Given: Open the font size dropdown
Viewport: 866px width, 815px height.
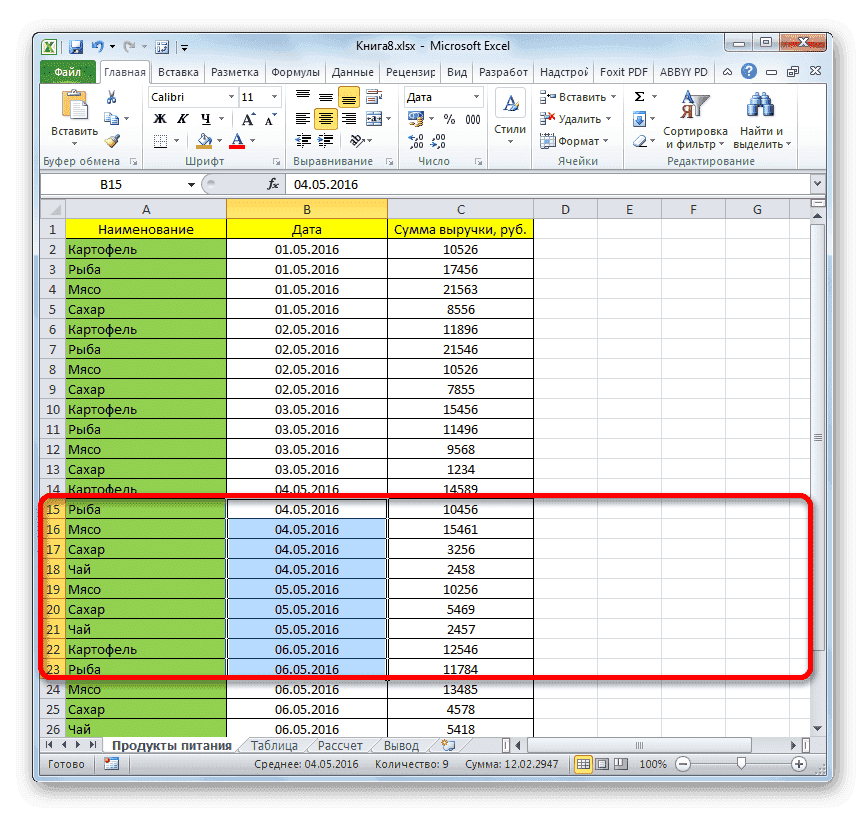Looking at the screenshot, I should click(273, 96).
